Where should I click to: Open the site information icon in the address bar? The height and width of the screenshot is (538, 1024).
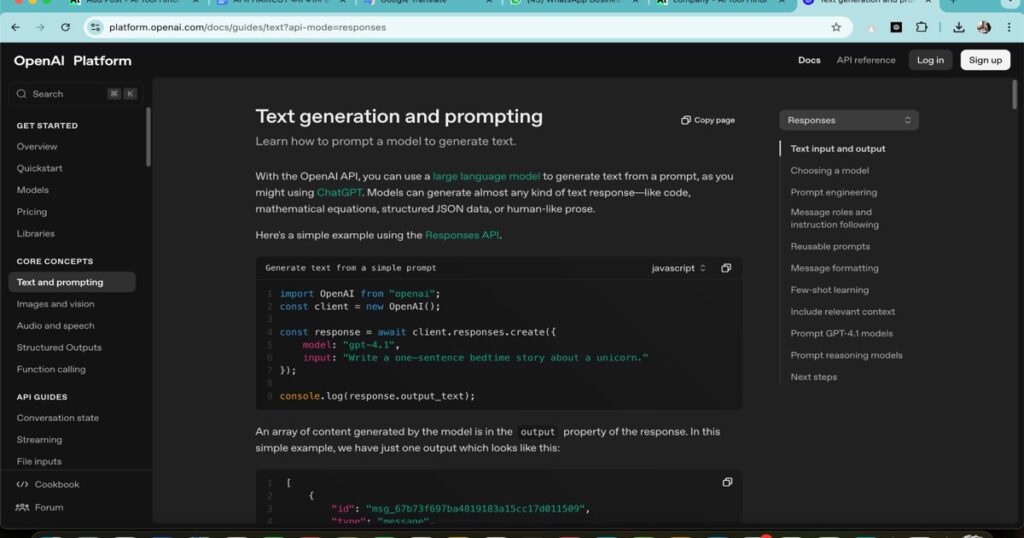[95, 27]
